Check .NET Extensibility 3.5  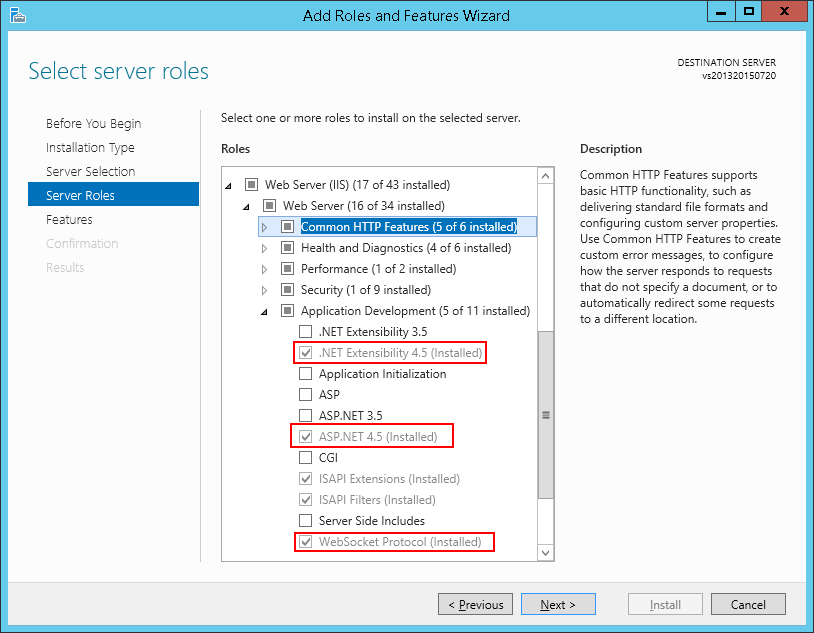pyautogui.click(x=305, y=331)
